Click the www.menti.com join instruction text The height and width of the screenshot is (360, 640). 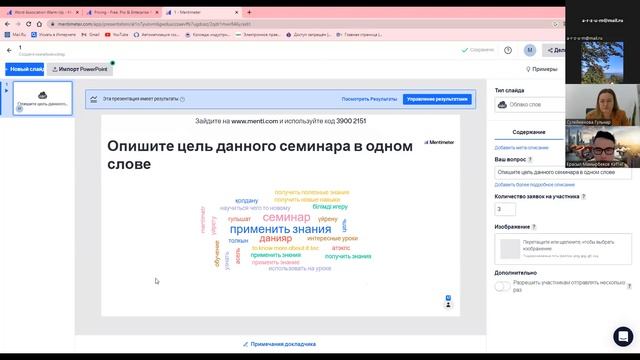click(x=280, y=121)
